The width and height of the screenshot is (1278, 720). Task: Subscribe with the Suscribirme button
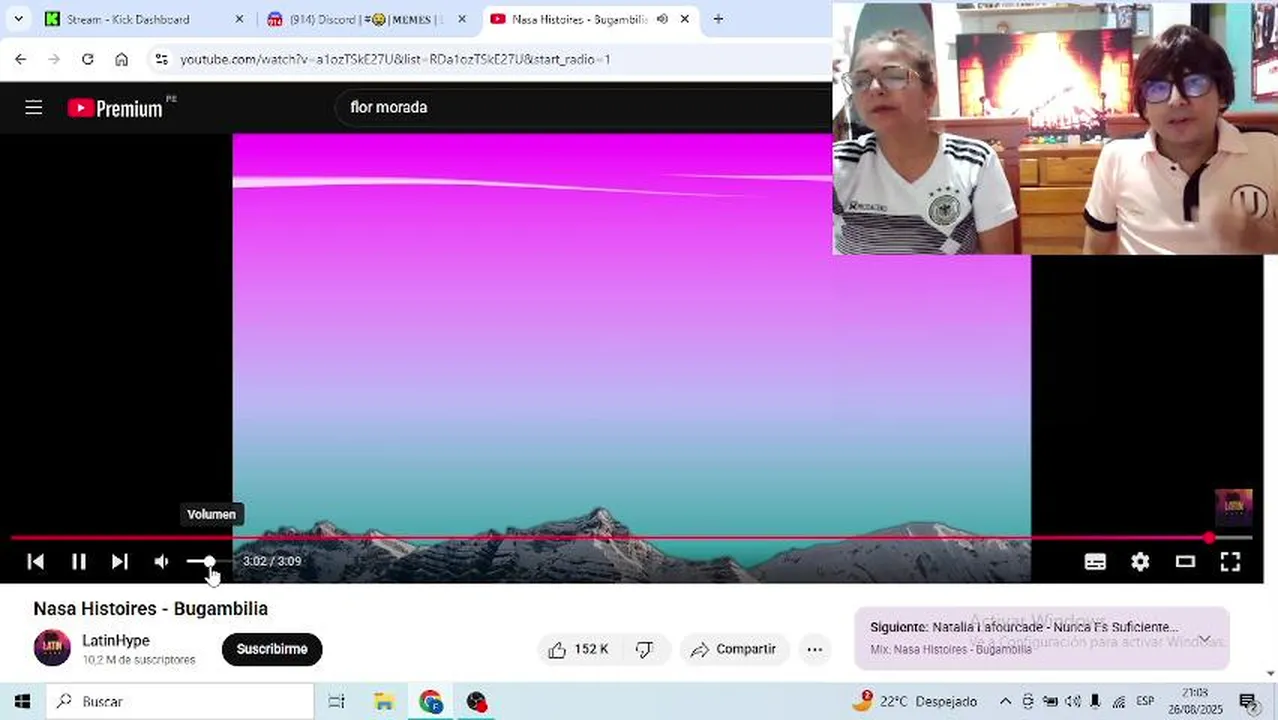[272, 649]
